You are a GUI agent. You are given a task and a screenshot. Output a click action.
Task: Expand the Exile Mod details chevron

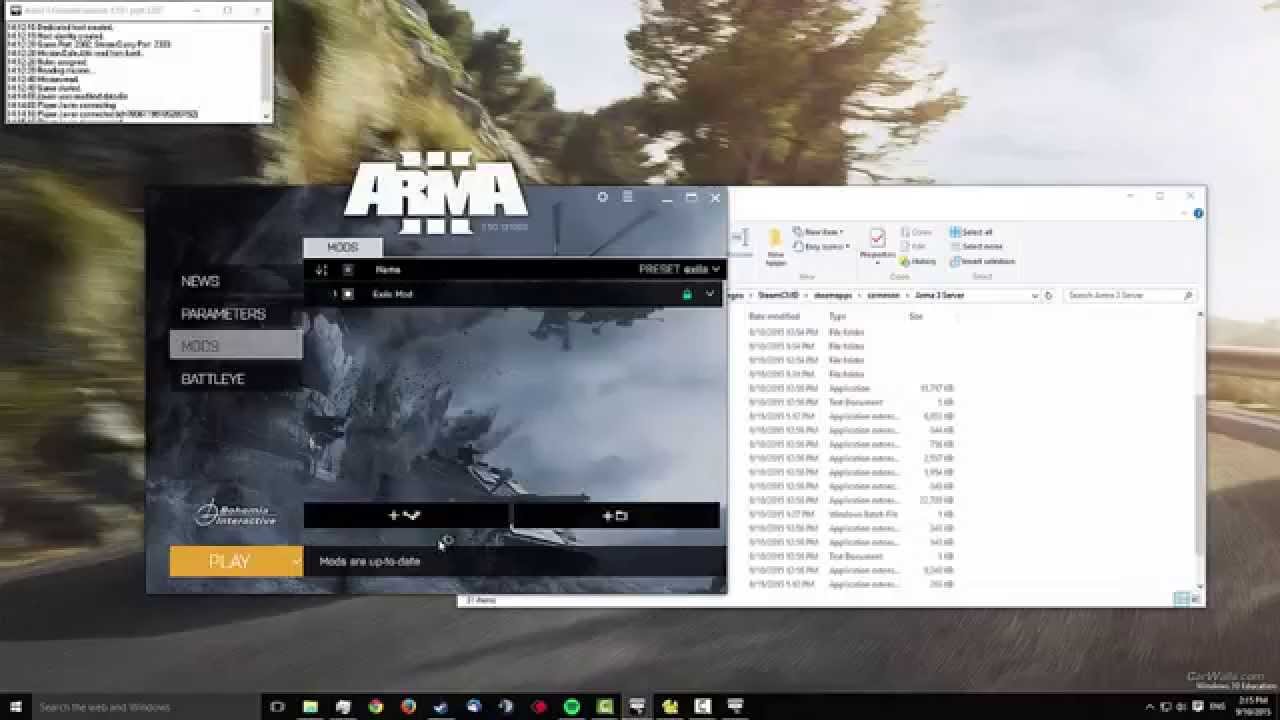click(710, 294)
